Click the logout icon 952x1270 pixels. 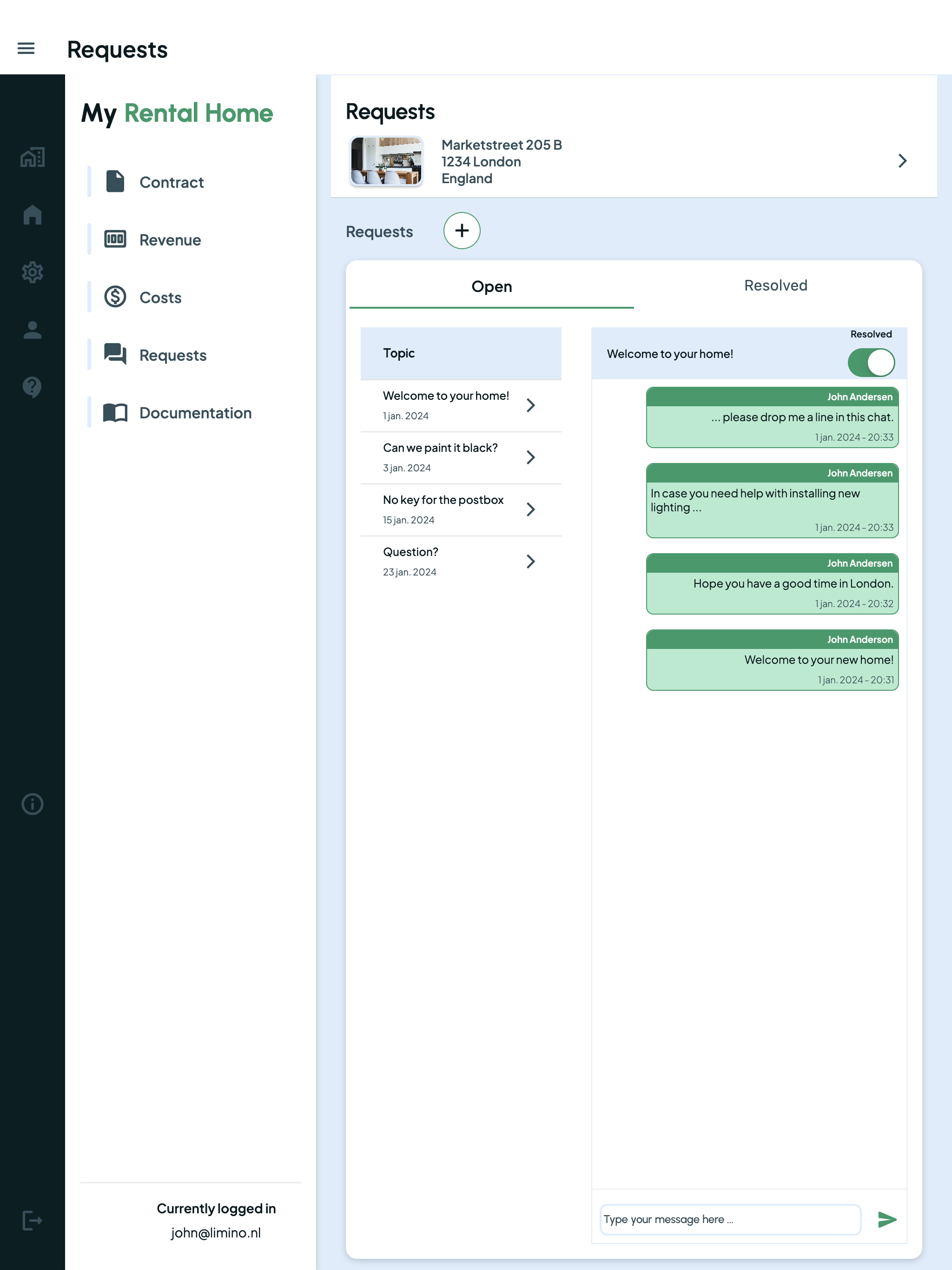pos(32,1220)
